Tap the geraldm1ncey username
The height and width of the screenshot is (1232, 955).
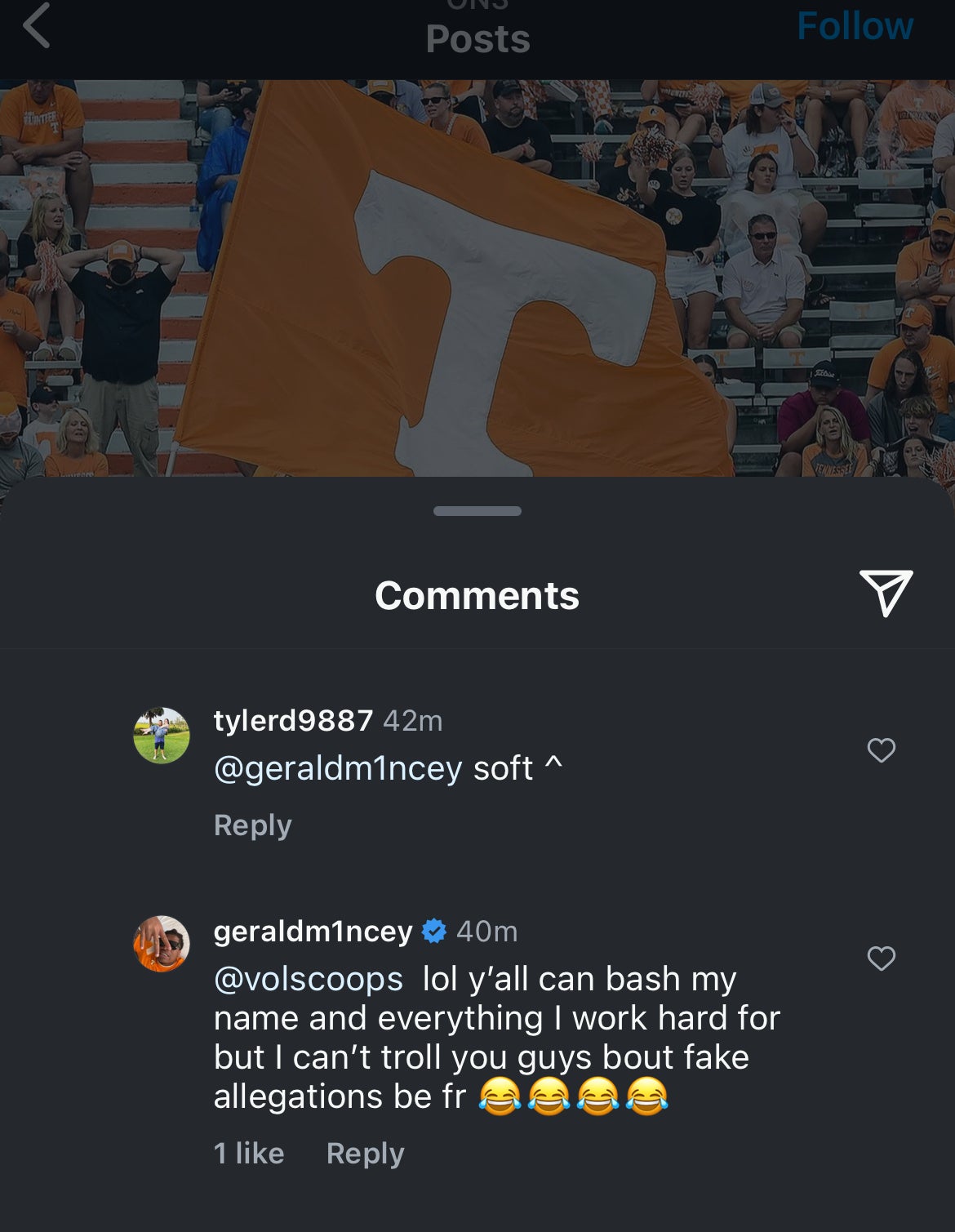[x=313, y=932]
